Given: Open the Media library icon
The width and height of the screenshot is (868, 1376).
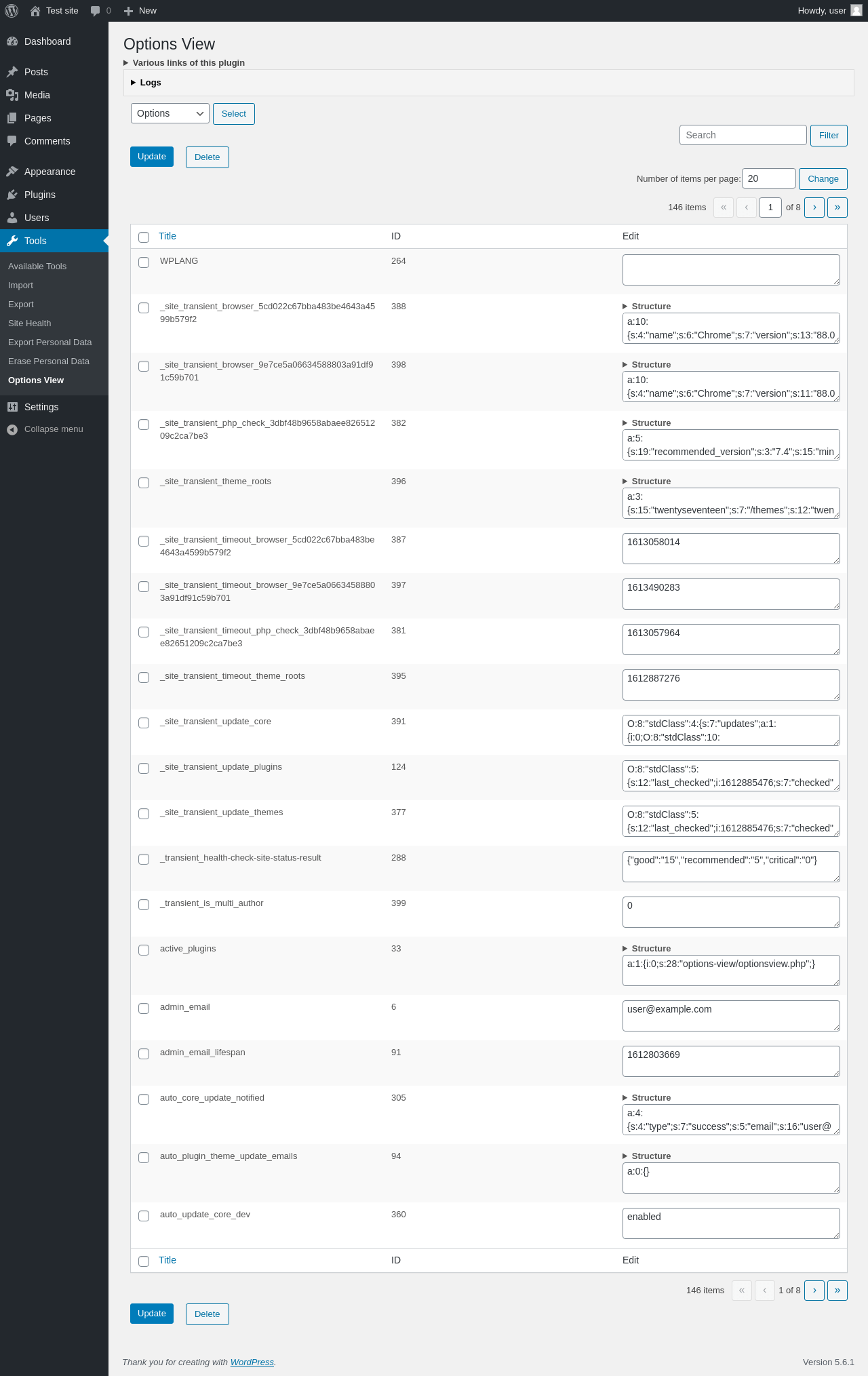Looking at the screenshot, I should 12,95.
